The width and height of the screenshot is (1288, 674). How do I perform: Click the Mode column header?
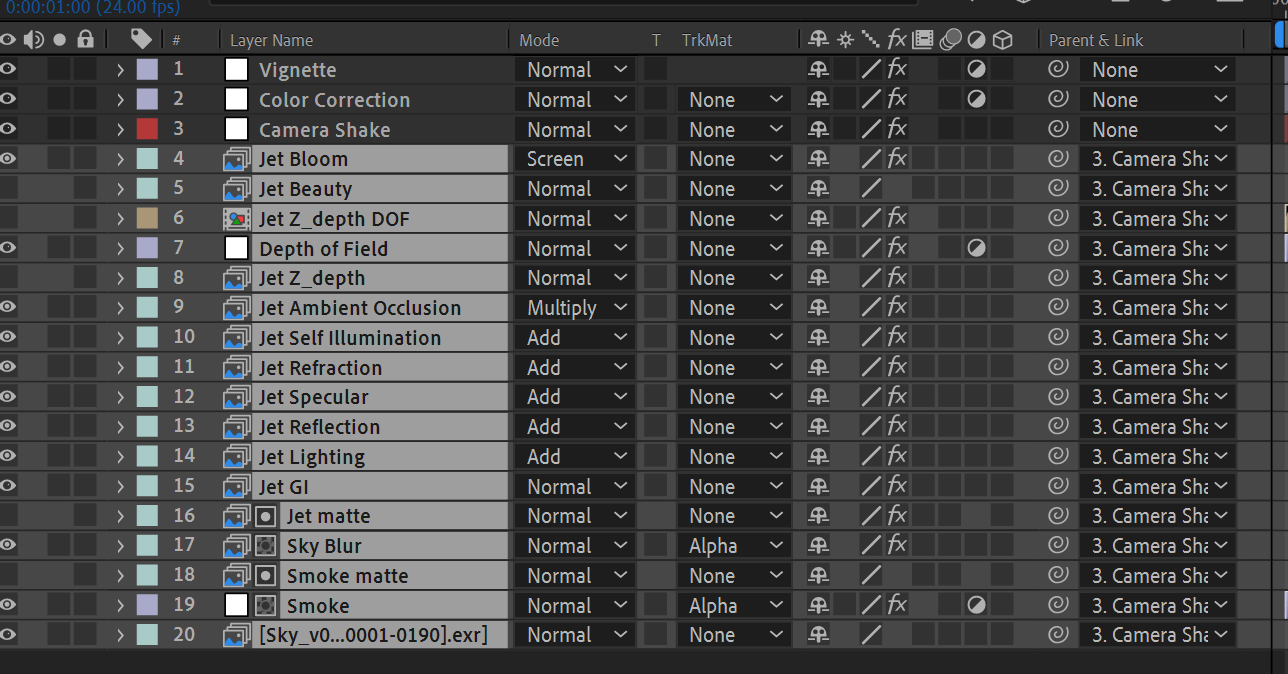point(539,40)
